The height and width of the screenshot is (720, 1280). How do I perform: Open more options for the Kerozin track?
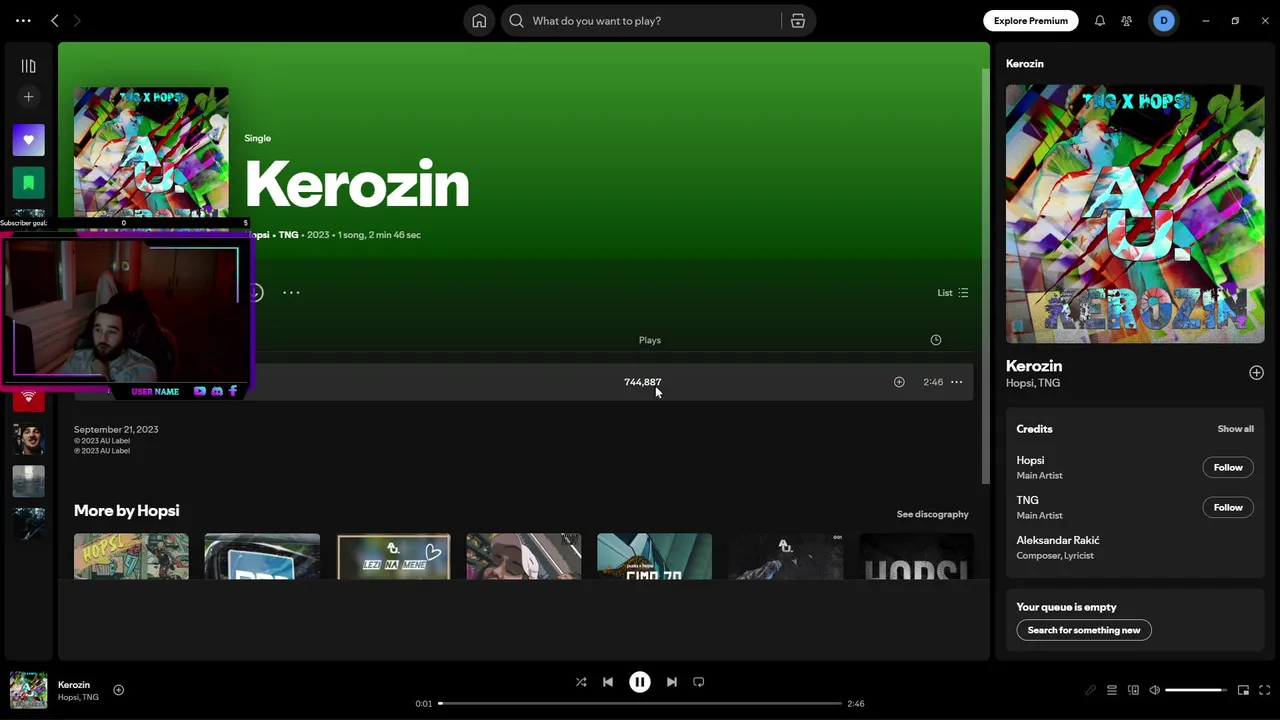pos(957,382)
